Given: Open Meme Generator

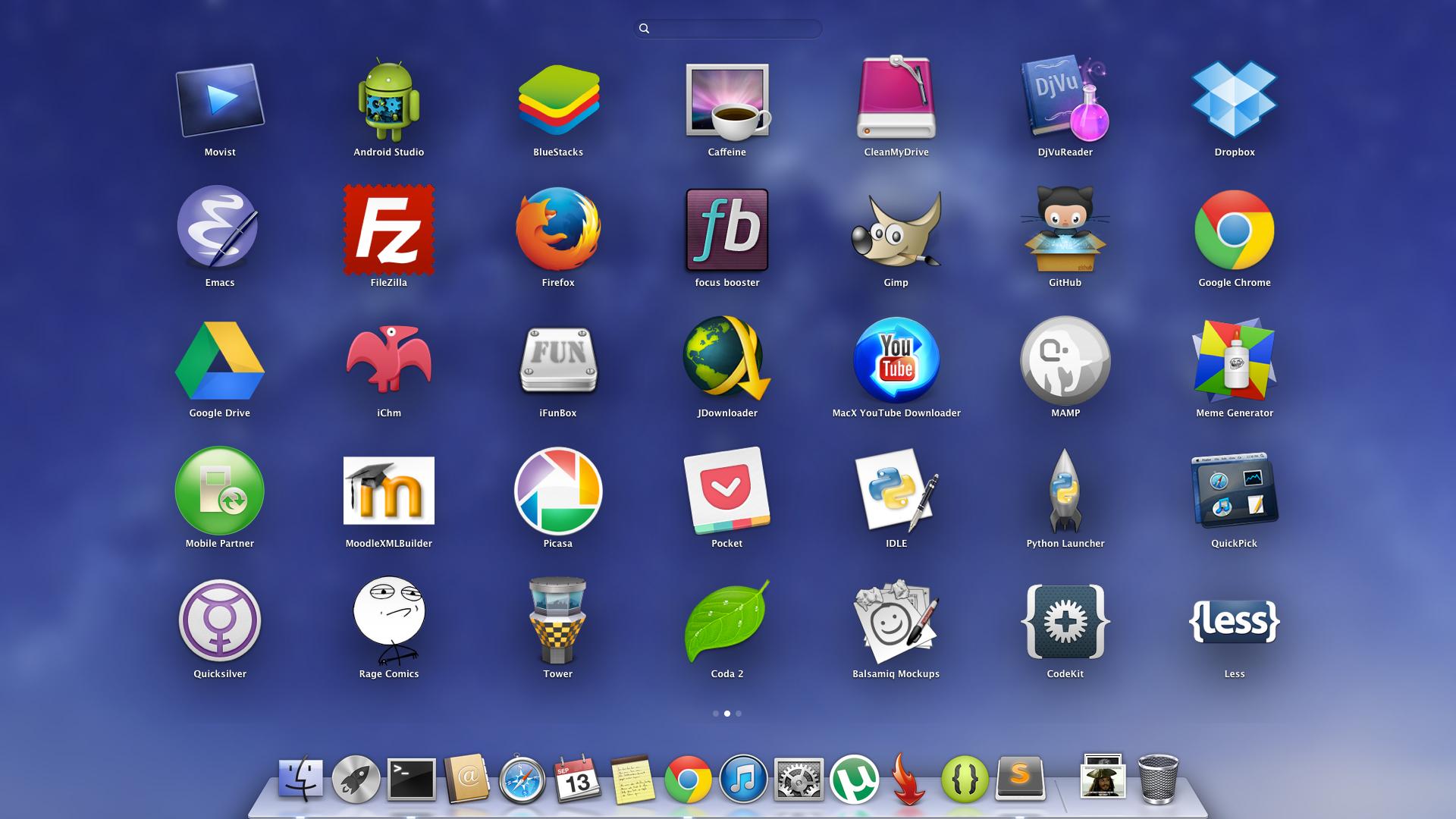Looking at the screenshot, I should (1235, 360).
